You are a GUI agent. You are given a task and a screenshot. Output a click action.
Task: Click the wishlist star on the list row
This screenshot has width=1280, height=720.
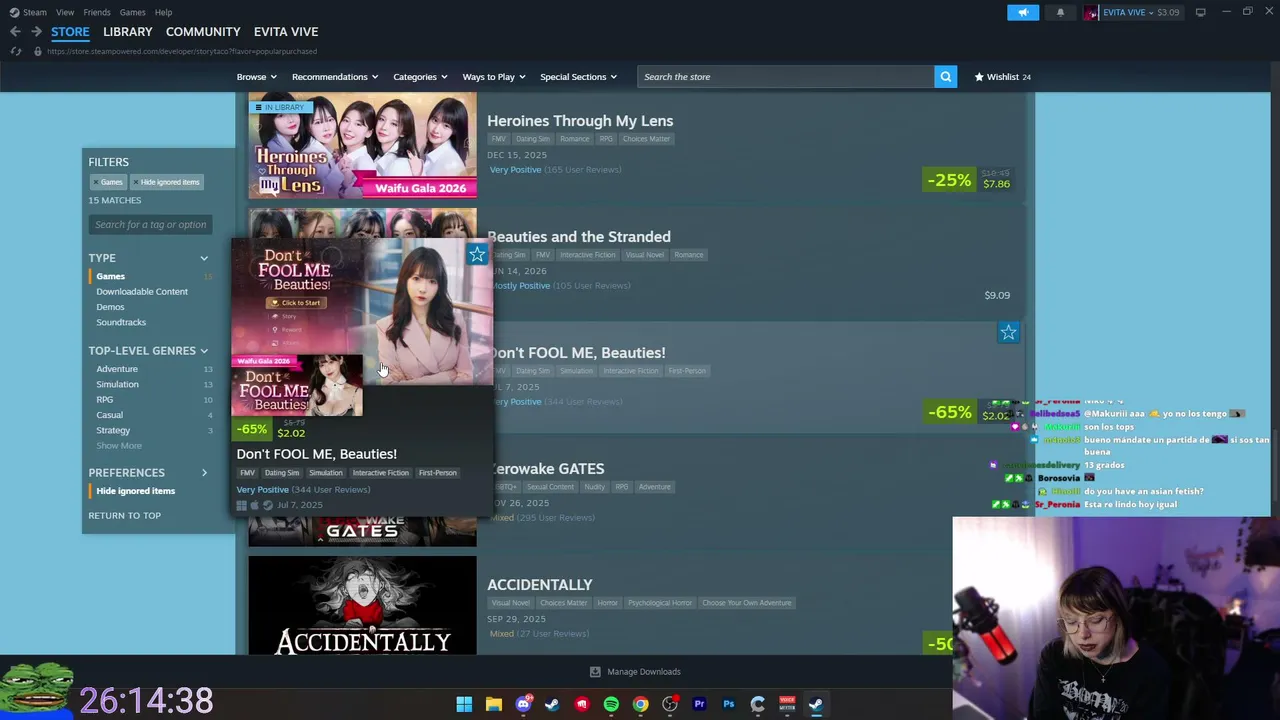[x=1008, y=332]
